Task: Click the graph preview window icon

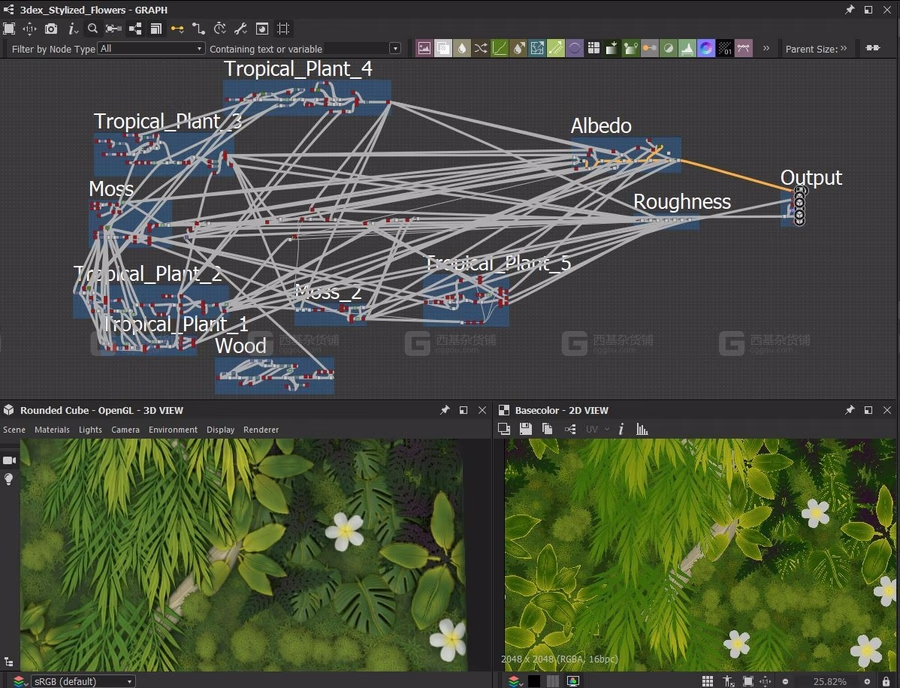Action: point(262,29)
